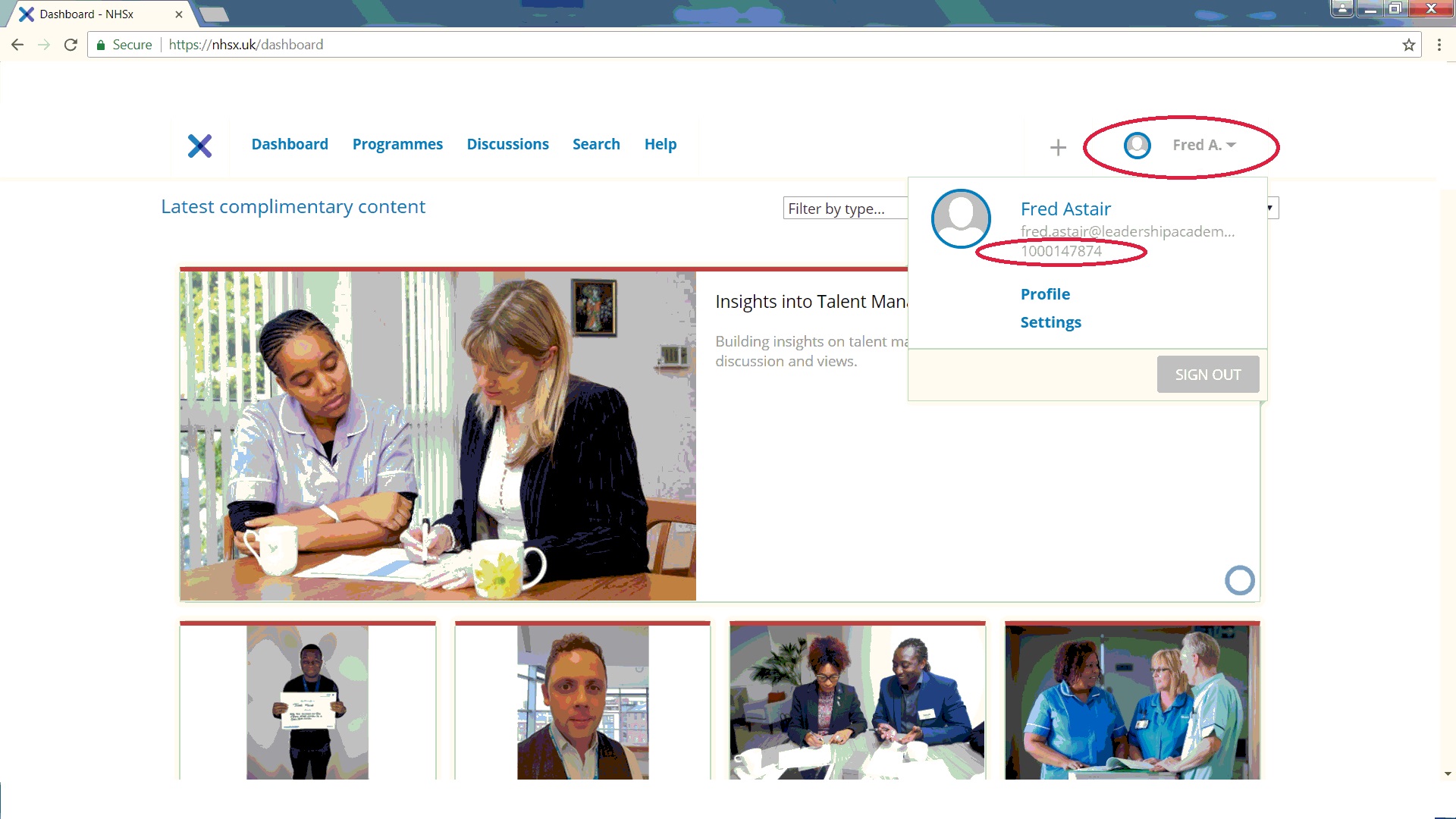Click the large profile avatar in dropdown panel
The image size is (1456, 819).
click(x=961, y=218)
